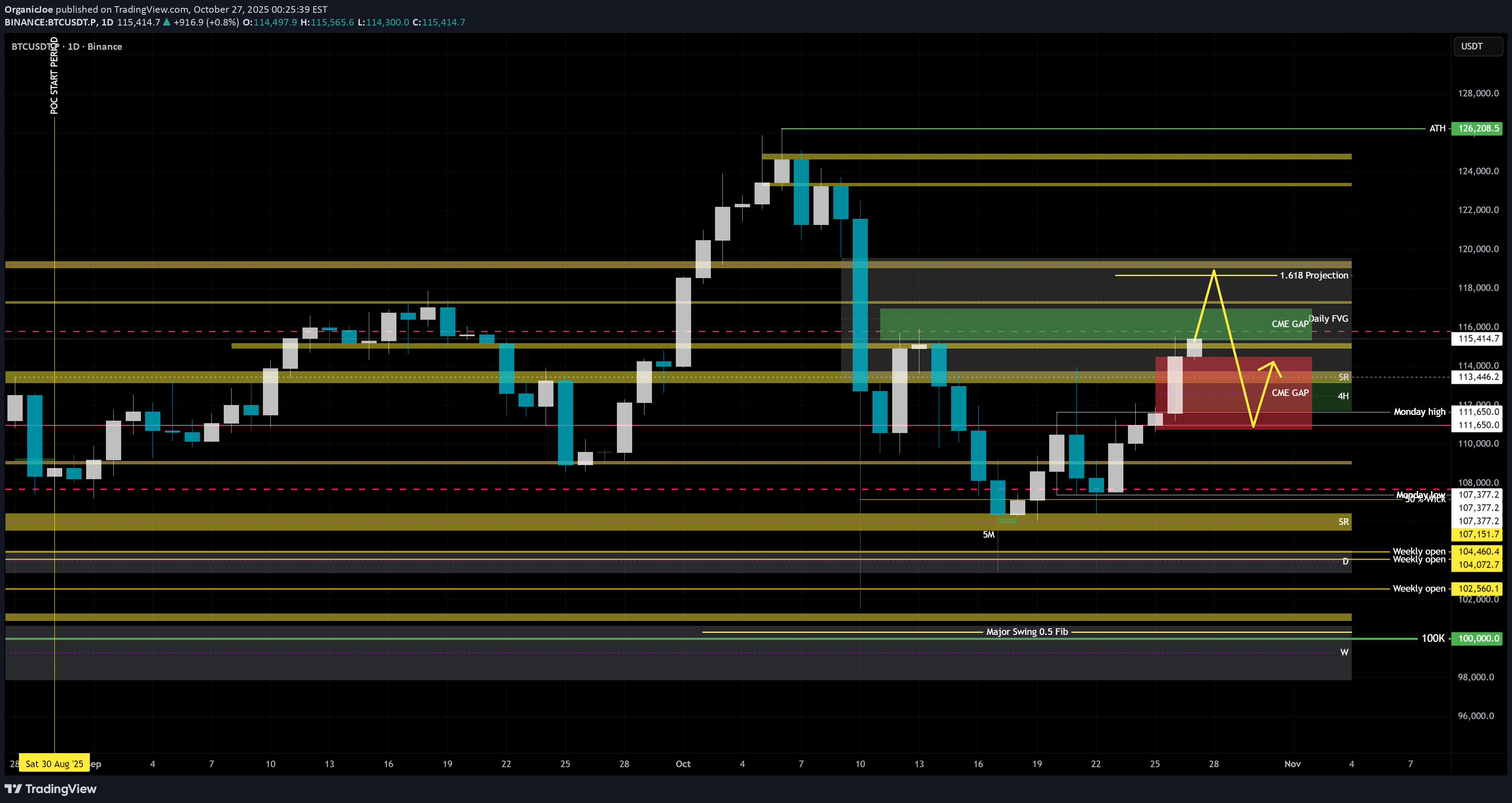Click the TradingView logo

[x=50, y=788]
